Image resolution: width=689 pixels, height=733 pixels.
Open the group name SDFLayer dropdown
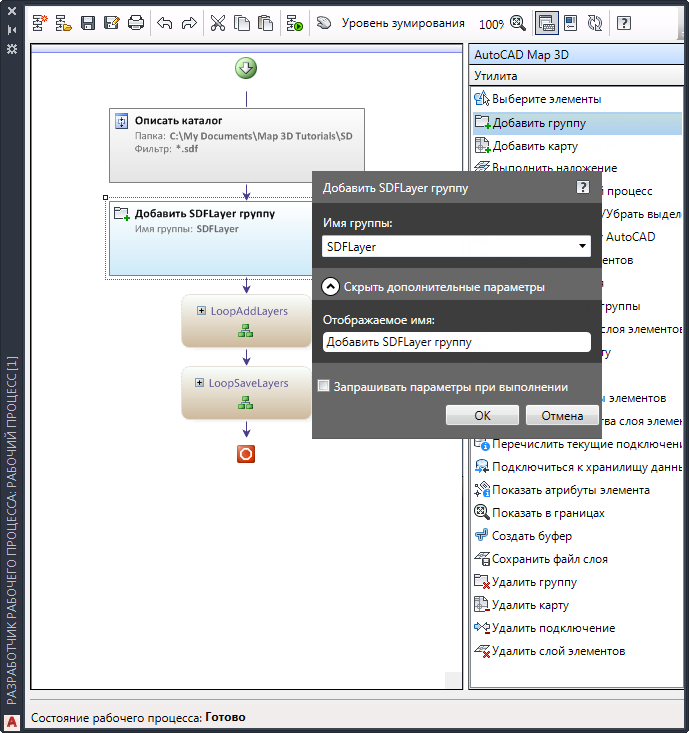(x=582, y=246)
